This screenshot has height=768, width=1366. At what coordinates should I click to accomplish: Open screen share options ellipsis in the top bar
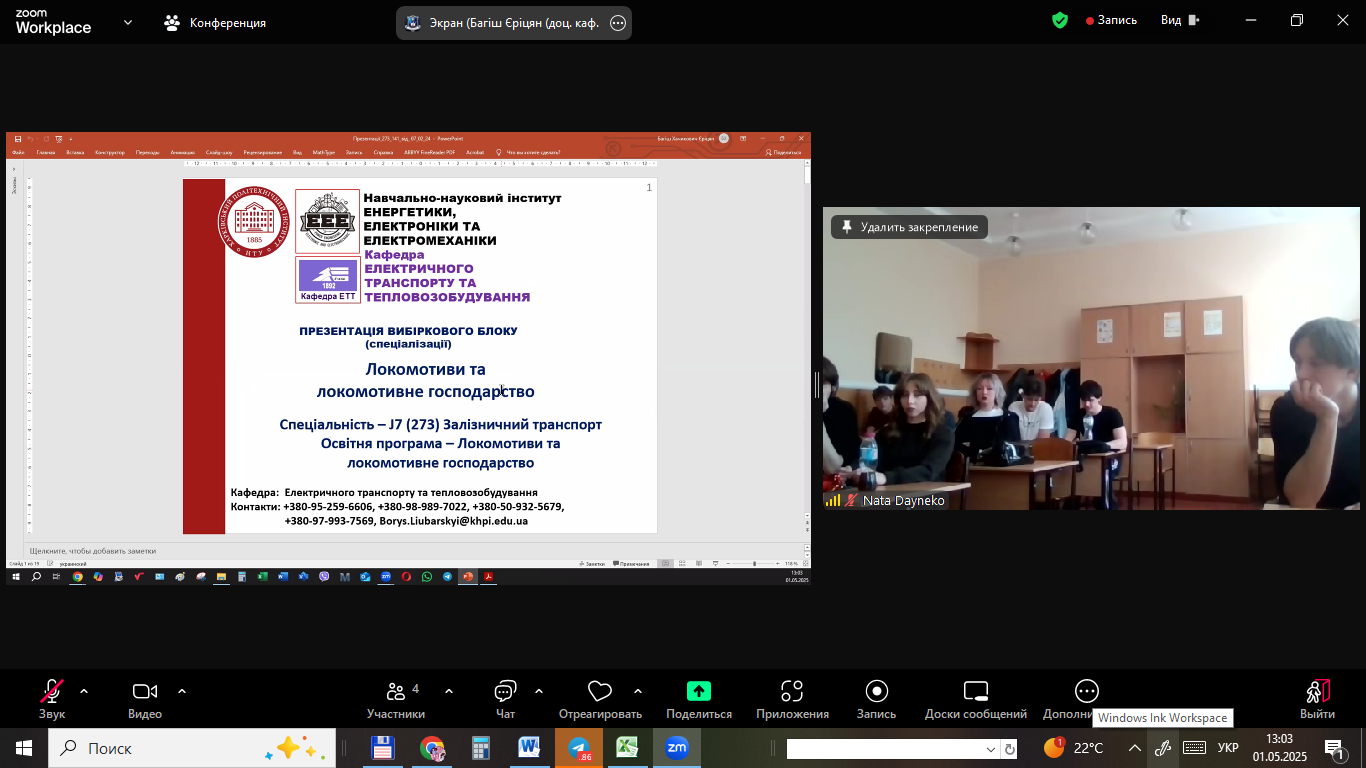point(618,23)
